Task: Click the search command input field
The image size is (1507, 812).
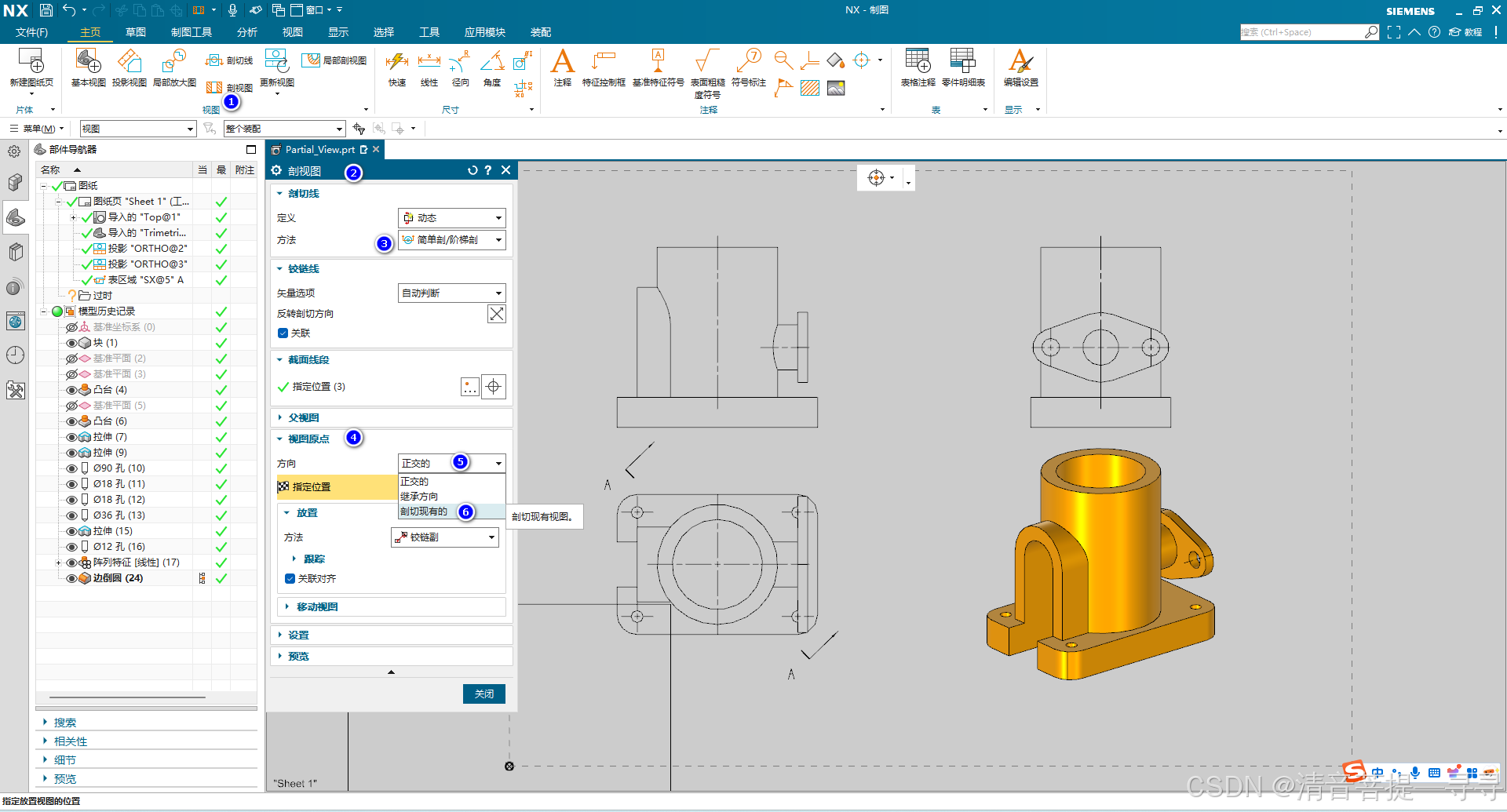Action: [1301, 32]
